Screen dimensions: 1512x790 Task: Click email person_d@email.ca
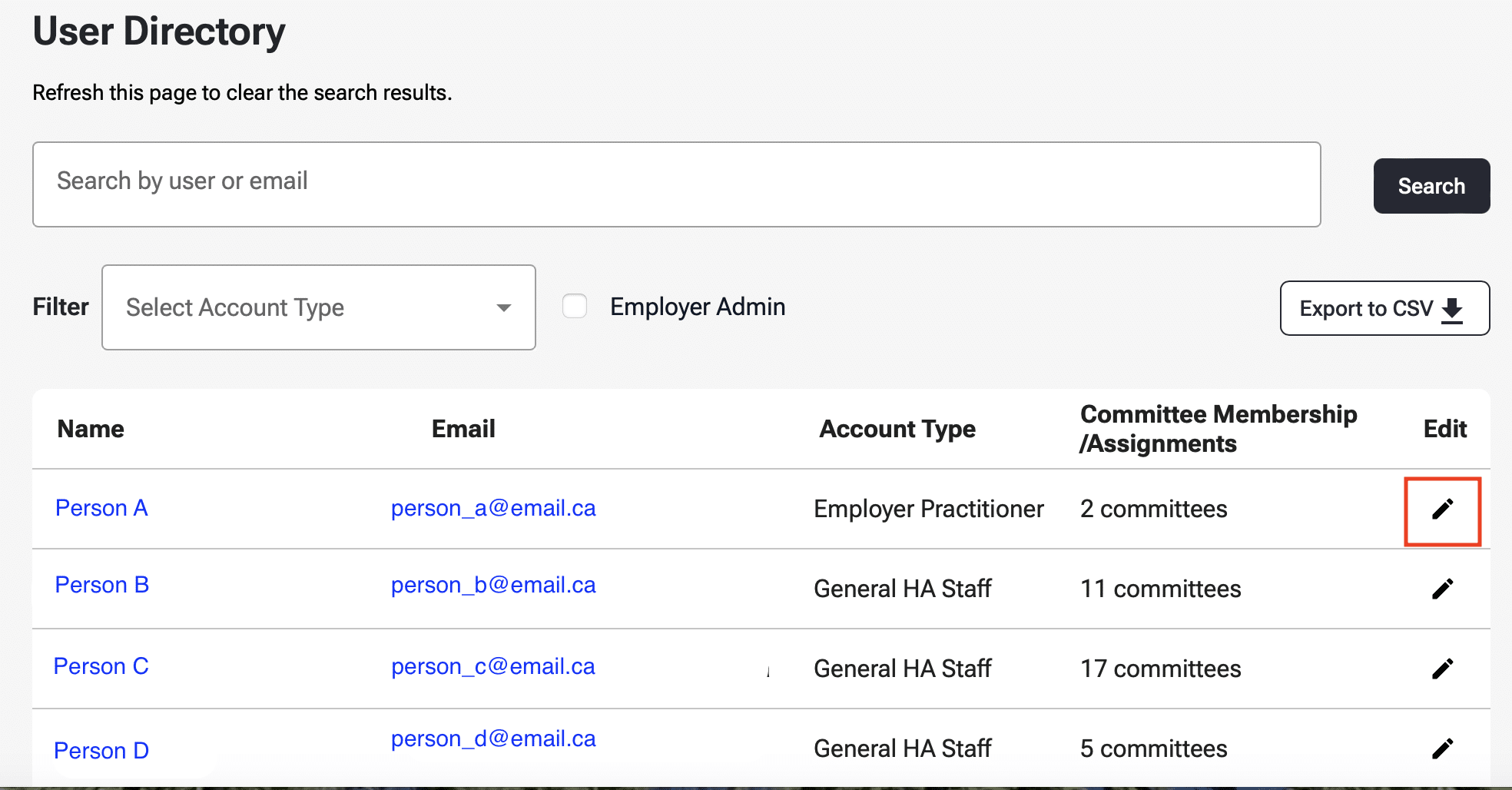pyautogui.click(x=493, y=739)
